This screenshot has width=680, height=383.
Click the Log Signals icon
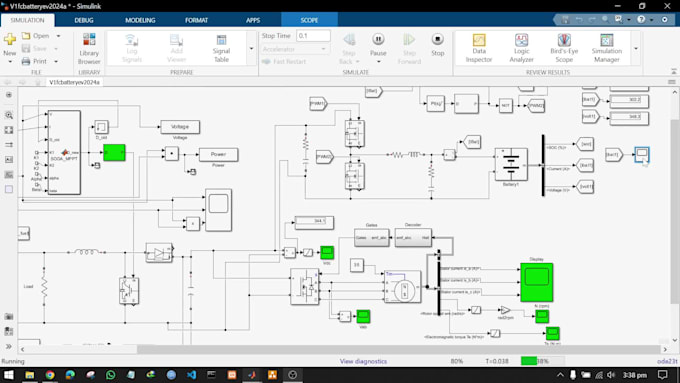(131, 48)
